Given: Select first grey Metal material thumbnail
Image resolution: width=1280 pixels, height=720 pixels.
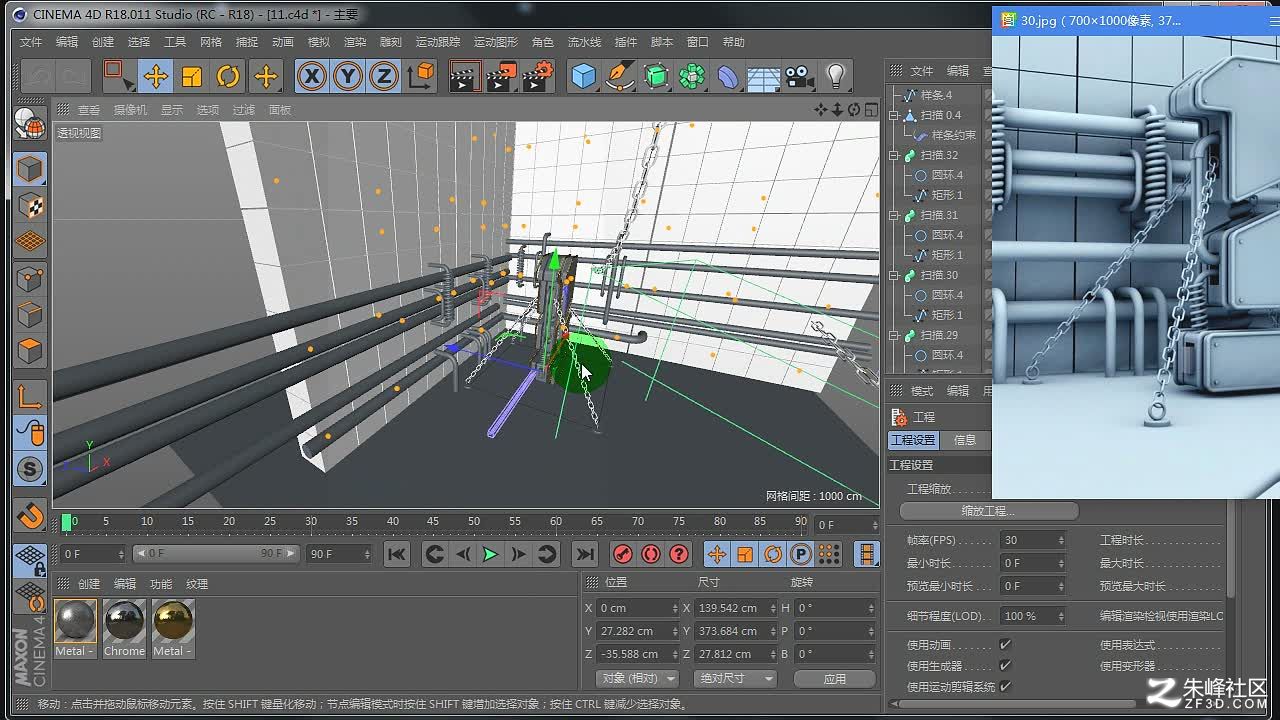Looking at the screenshot, I should [x=75, y=629].
